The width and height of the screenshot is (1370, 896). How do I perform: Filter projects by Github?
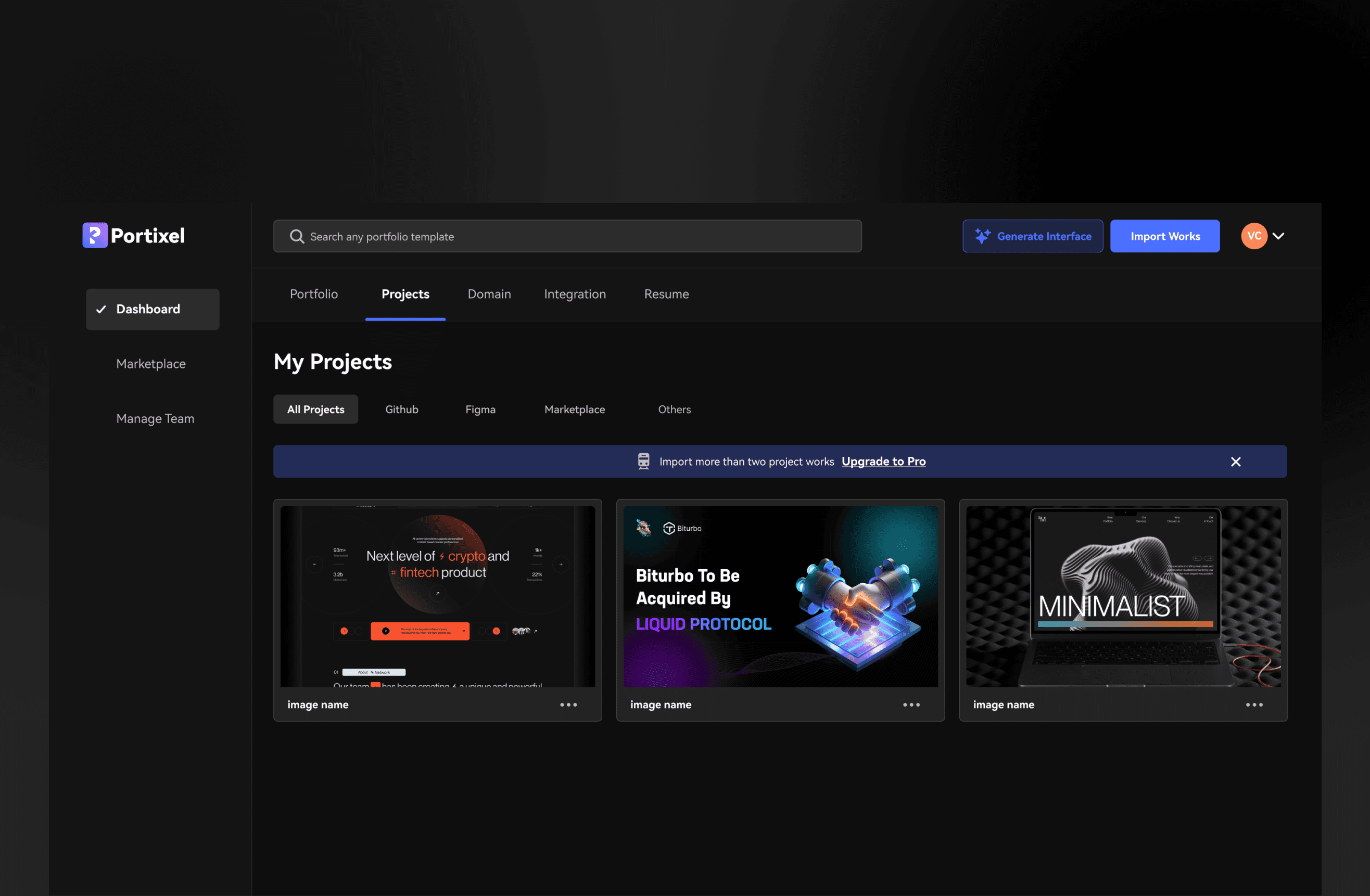tap(401, 409)
